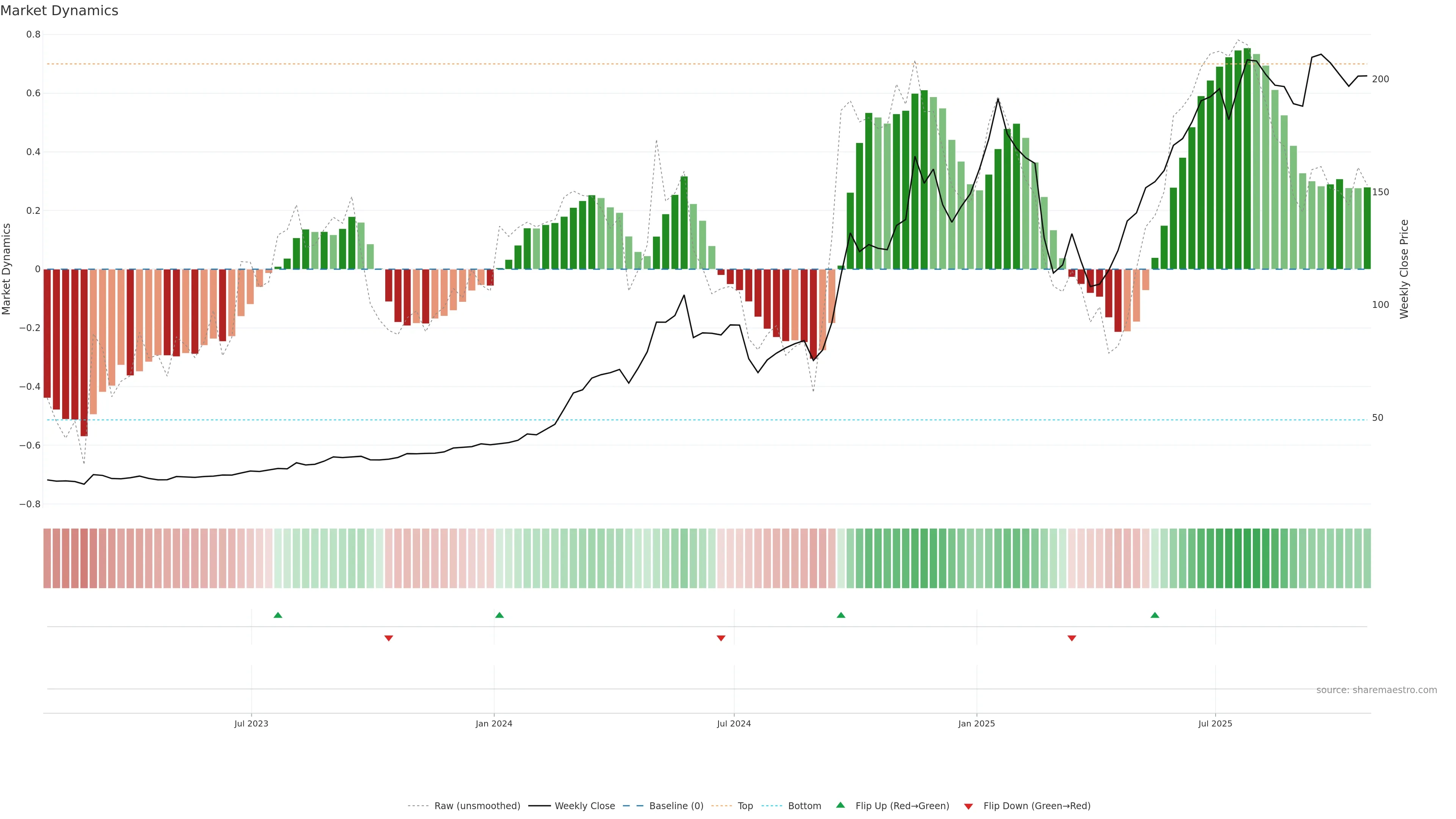
Task: Toggle the Weekly Close legend entry
Action: tap(584, 806)
